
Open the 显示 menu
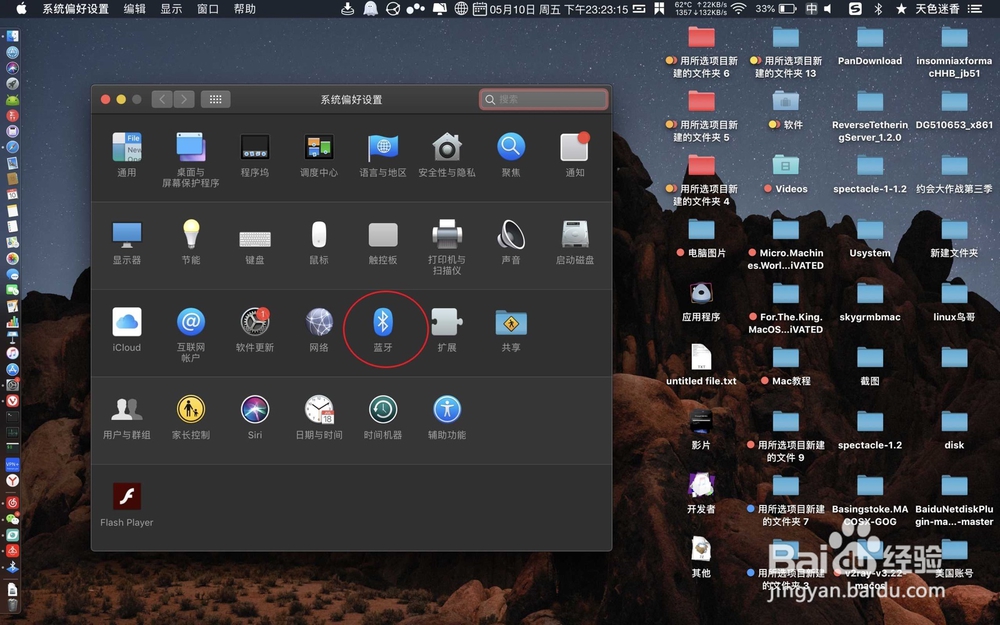(171, 9)
